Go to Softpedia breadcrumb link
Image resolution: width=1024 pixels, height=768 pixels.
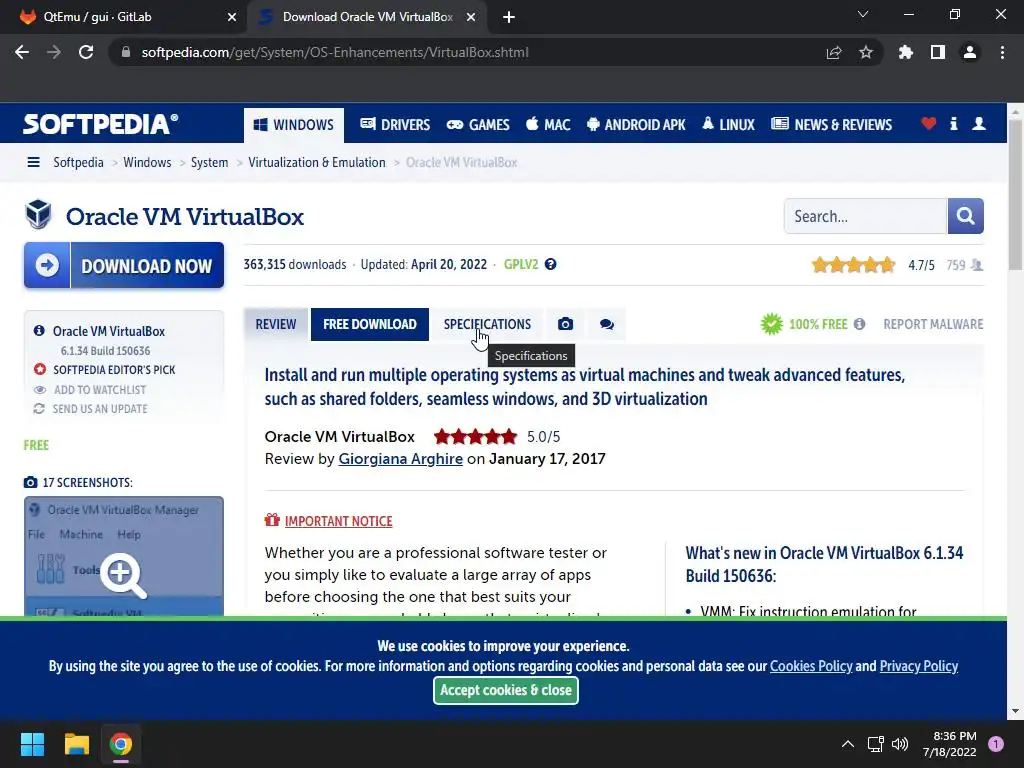click(x=78, y=162)
